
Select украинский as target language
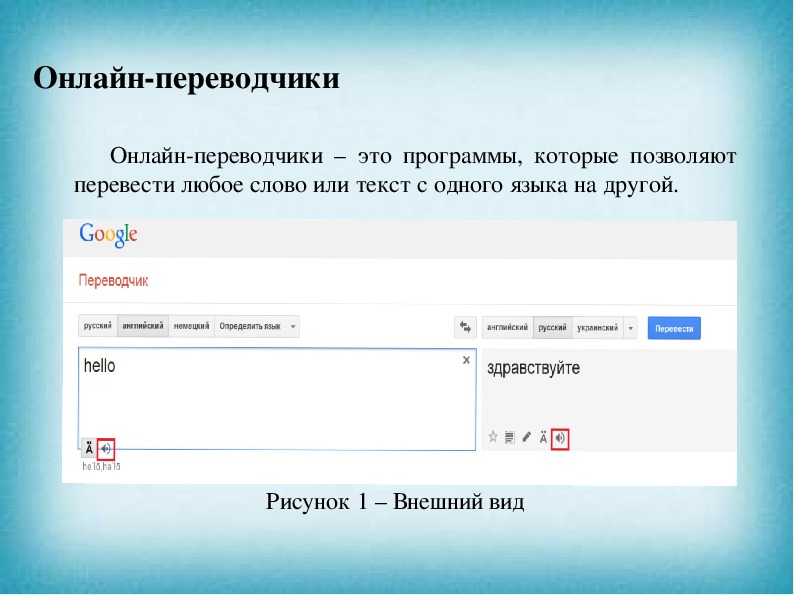[x=598, y=328]
